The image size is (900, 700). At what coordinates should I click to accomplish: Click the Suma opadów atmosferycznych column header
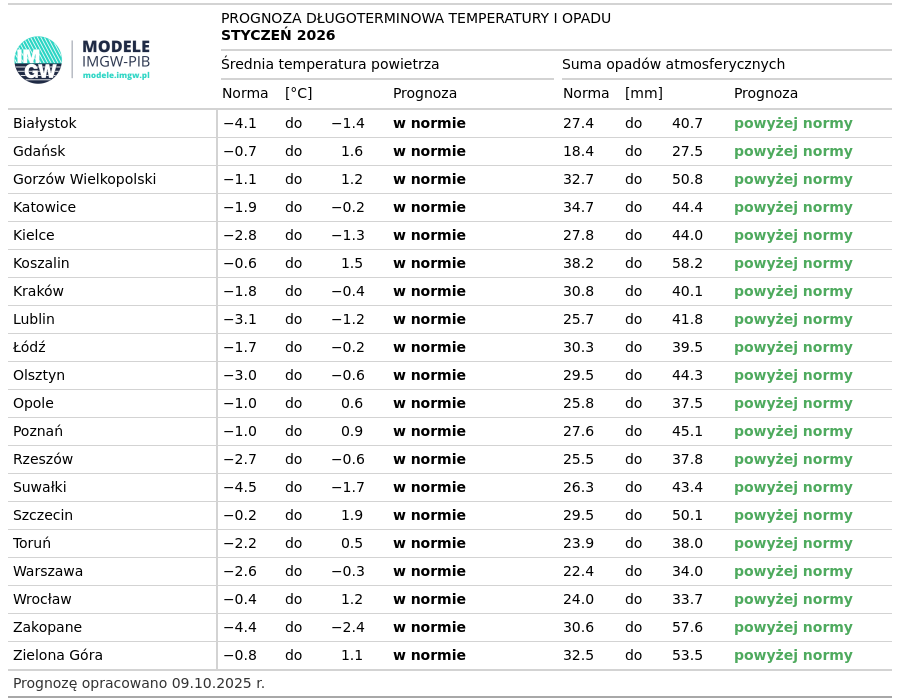[x=673, y=65]
